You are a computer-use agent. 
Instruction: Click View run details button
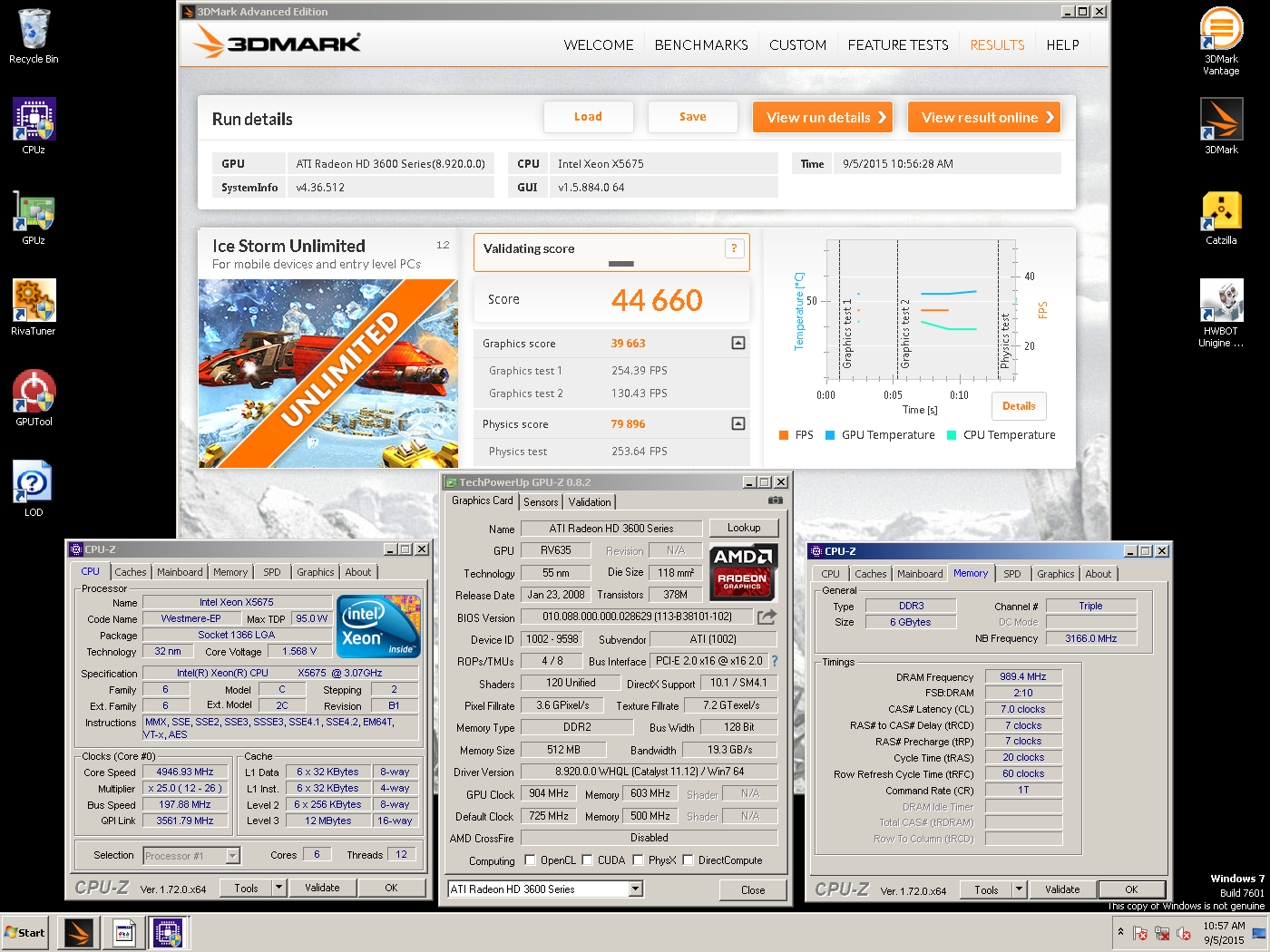(x=823, y=117)
